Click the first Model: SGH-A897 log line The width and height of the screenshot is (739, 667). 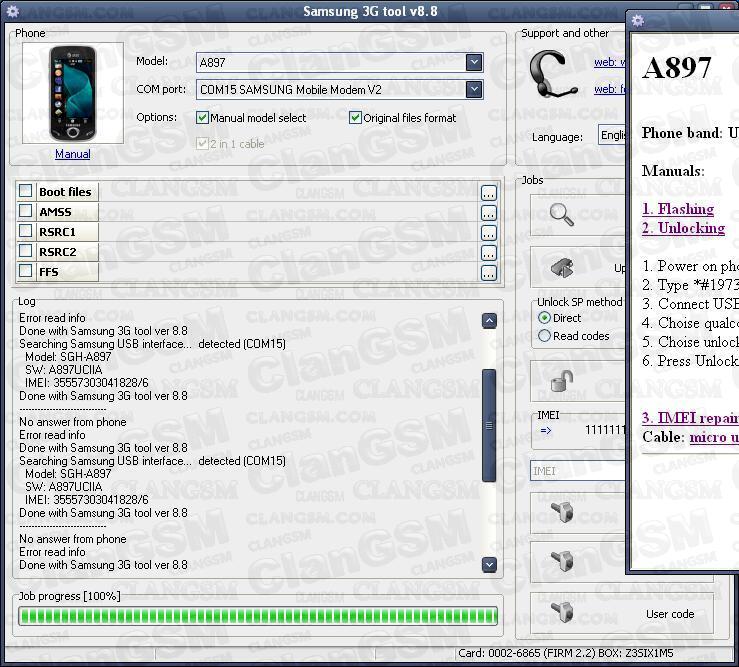coord(68,356)
